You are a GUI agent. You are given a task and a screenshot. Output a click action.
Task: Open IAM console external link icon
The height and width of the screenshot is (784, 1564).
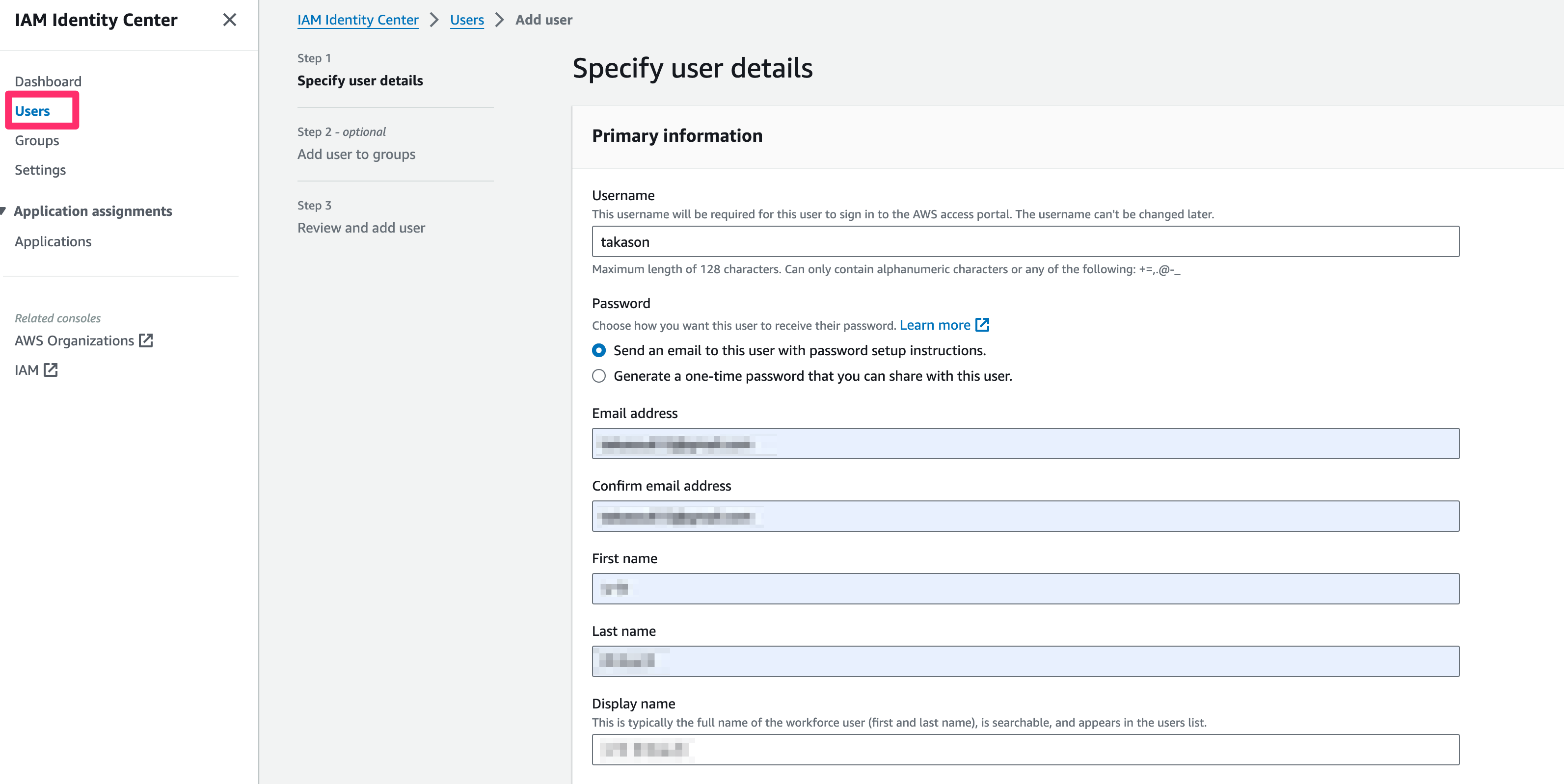tap(51, 369)
